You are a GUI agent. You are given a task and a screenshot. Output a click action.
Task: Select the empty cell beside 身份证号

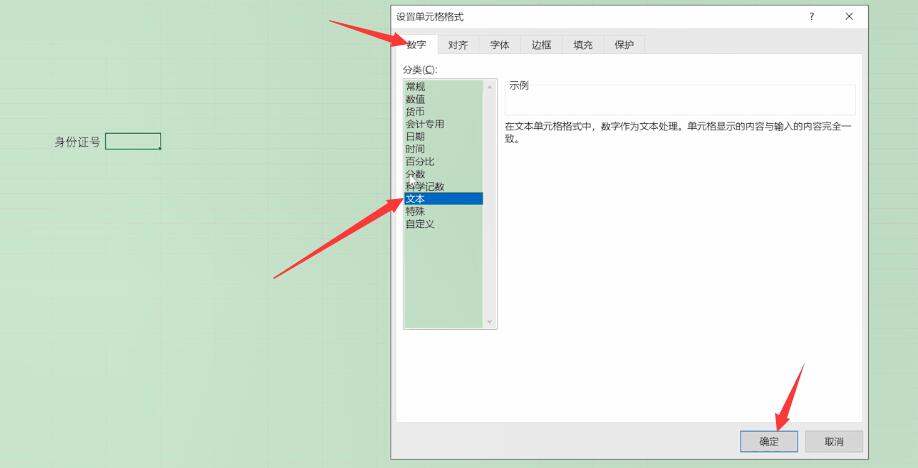tap(133, 141)
